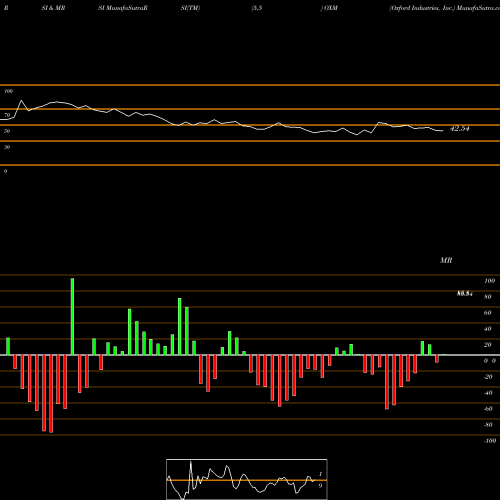Image resolution: width=500 pixels, height=500 pixels.
Task: Click the end point of the RSI line
Action: click(443, 130)
